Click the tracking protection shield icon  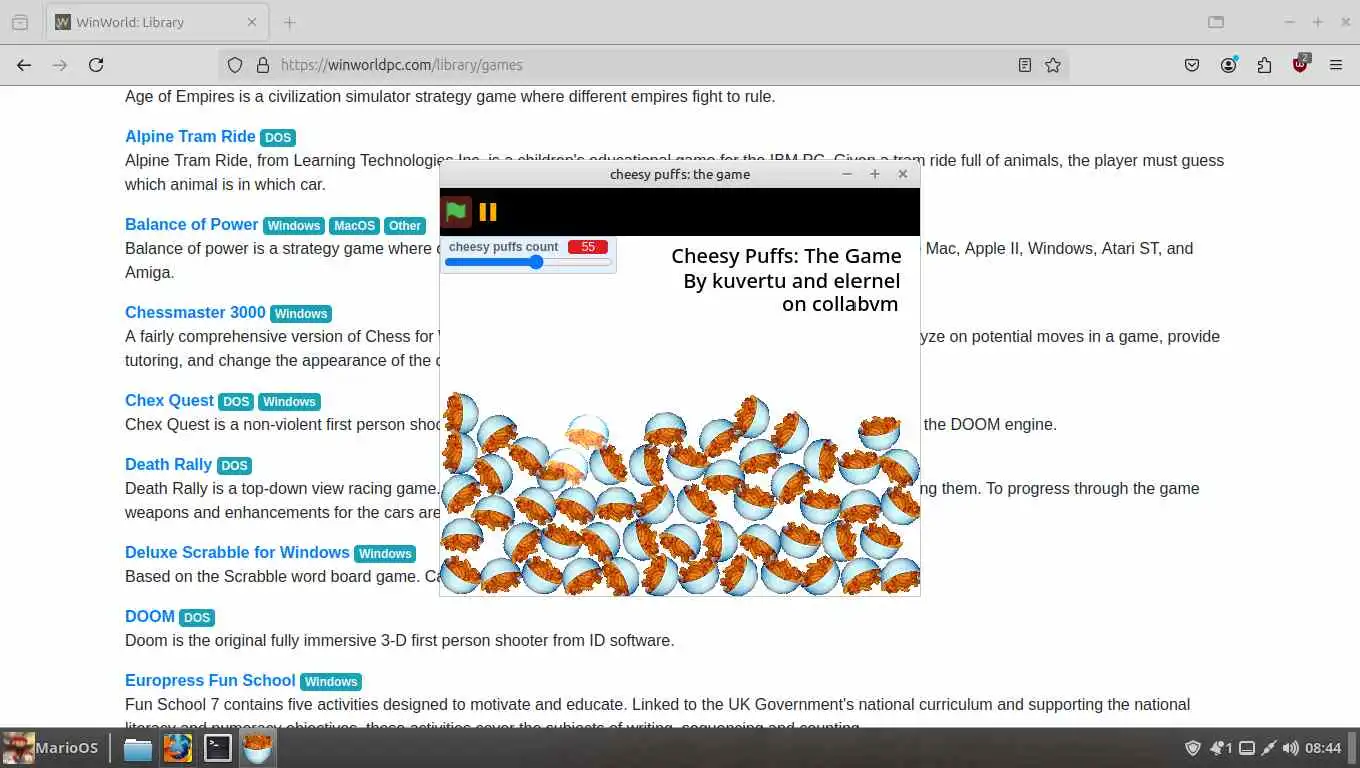pos(235,65)
